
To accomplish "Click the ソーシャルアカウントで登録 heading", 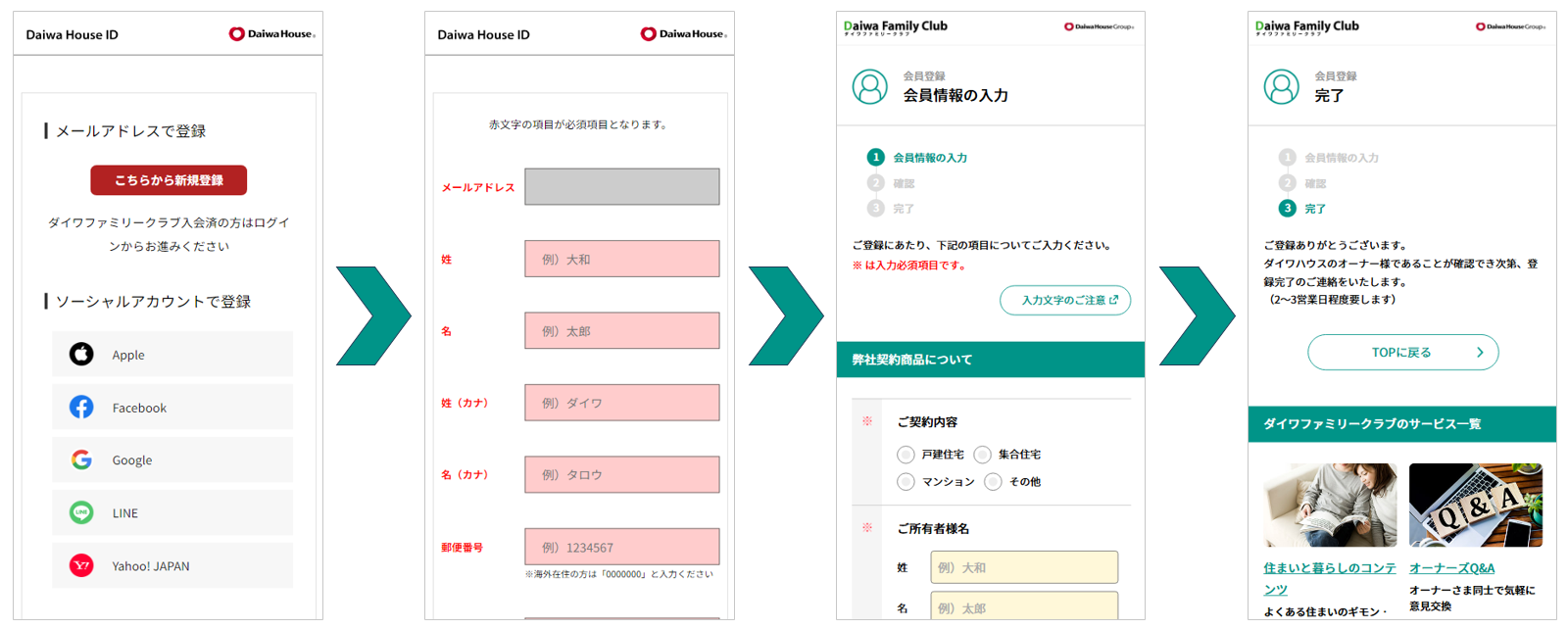I will 153,302.
